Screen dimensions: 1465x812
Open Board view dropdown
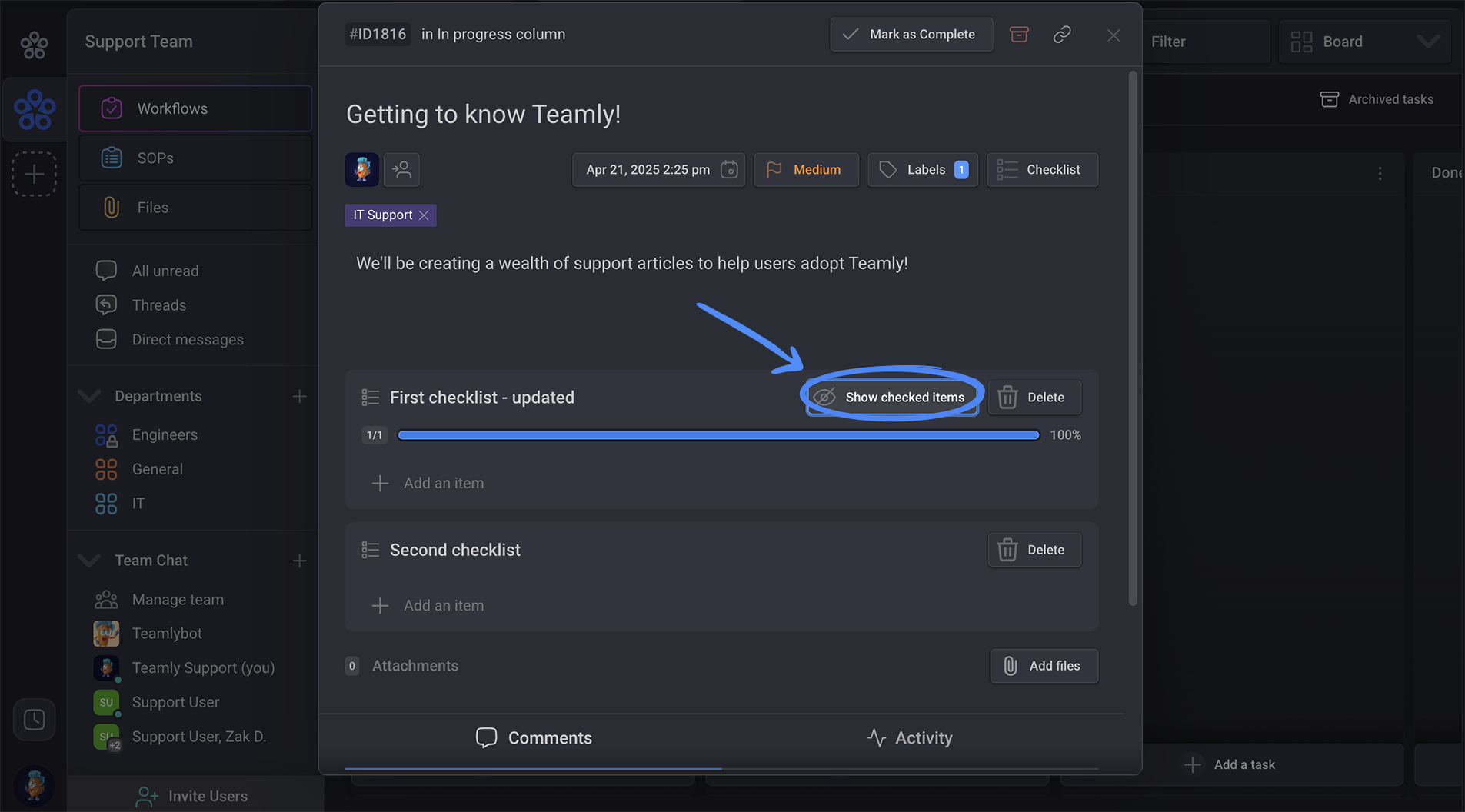coord(1364,42)
